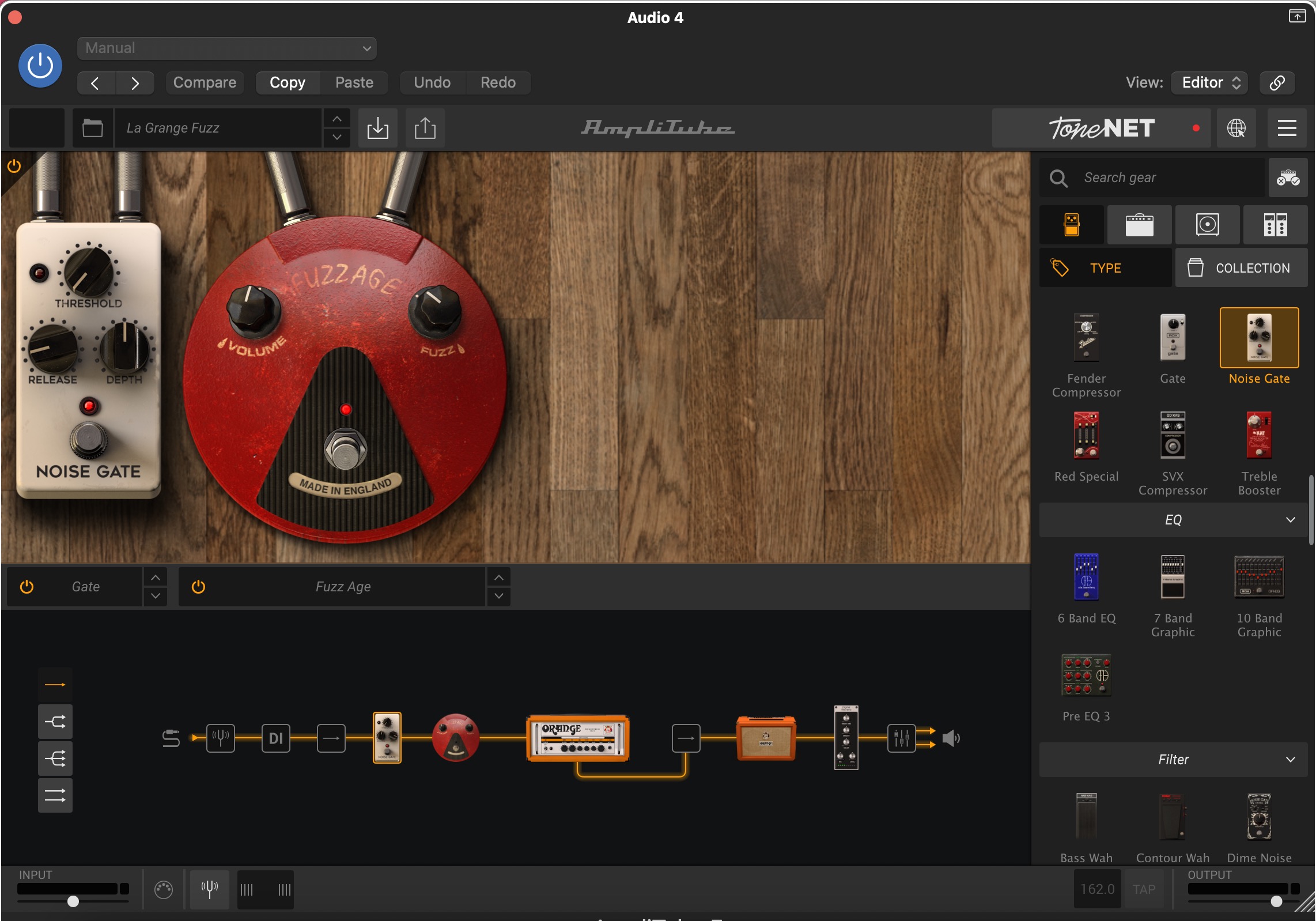Click the sidechain link icon
The height and width of the screenshot is (921, 1316).
point(1277,83)
